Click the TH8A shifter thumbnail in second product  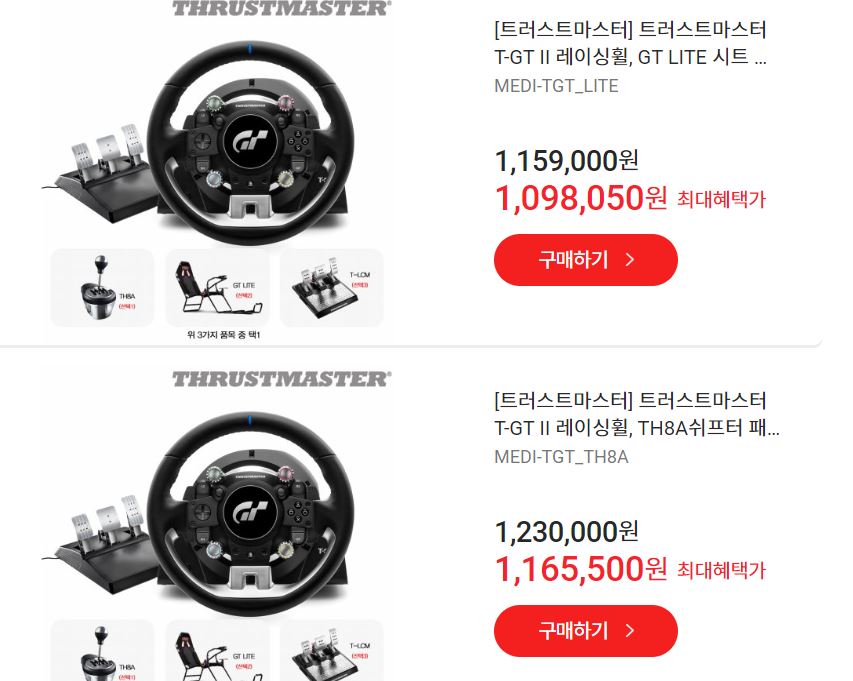pos(102,651)
